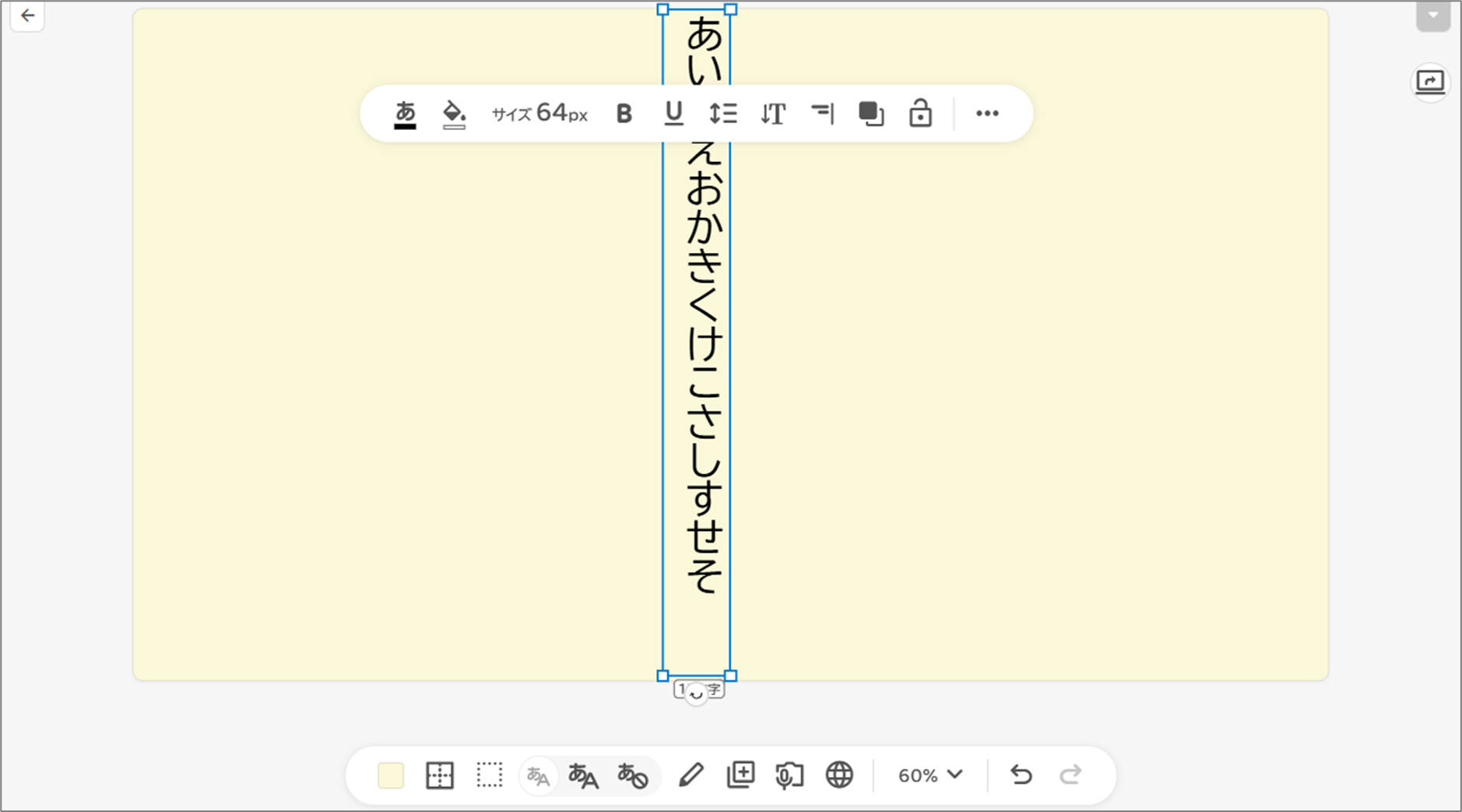
Task: Click the camera with microphone icon
Action: [789, 775]
